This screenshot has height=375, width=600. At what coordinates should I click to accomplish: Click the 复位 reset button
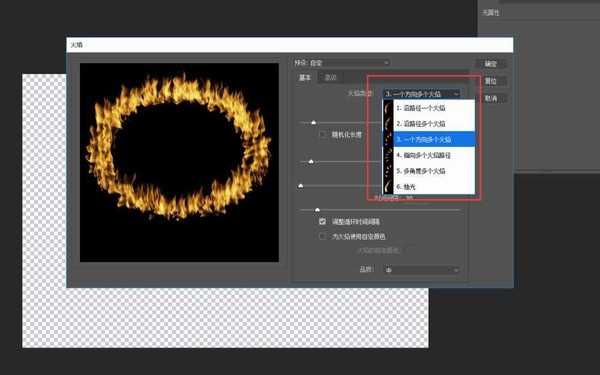coord(491,81)
